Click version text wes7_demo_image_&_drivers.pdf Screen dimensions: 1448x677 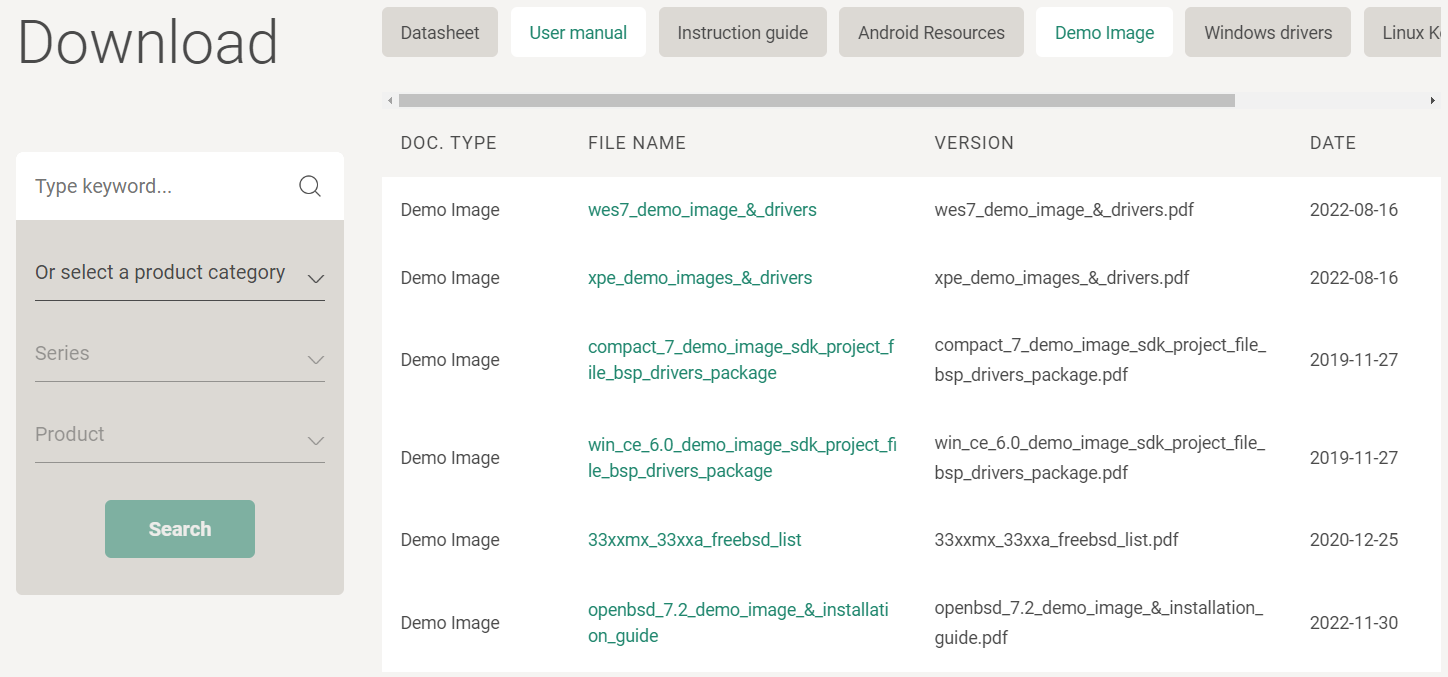(x=1064, y=210)
